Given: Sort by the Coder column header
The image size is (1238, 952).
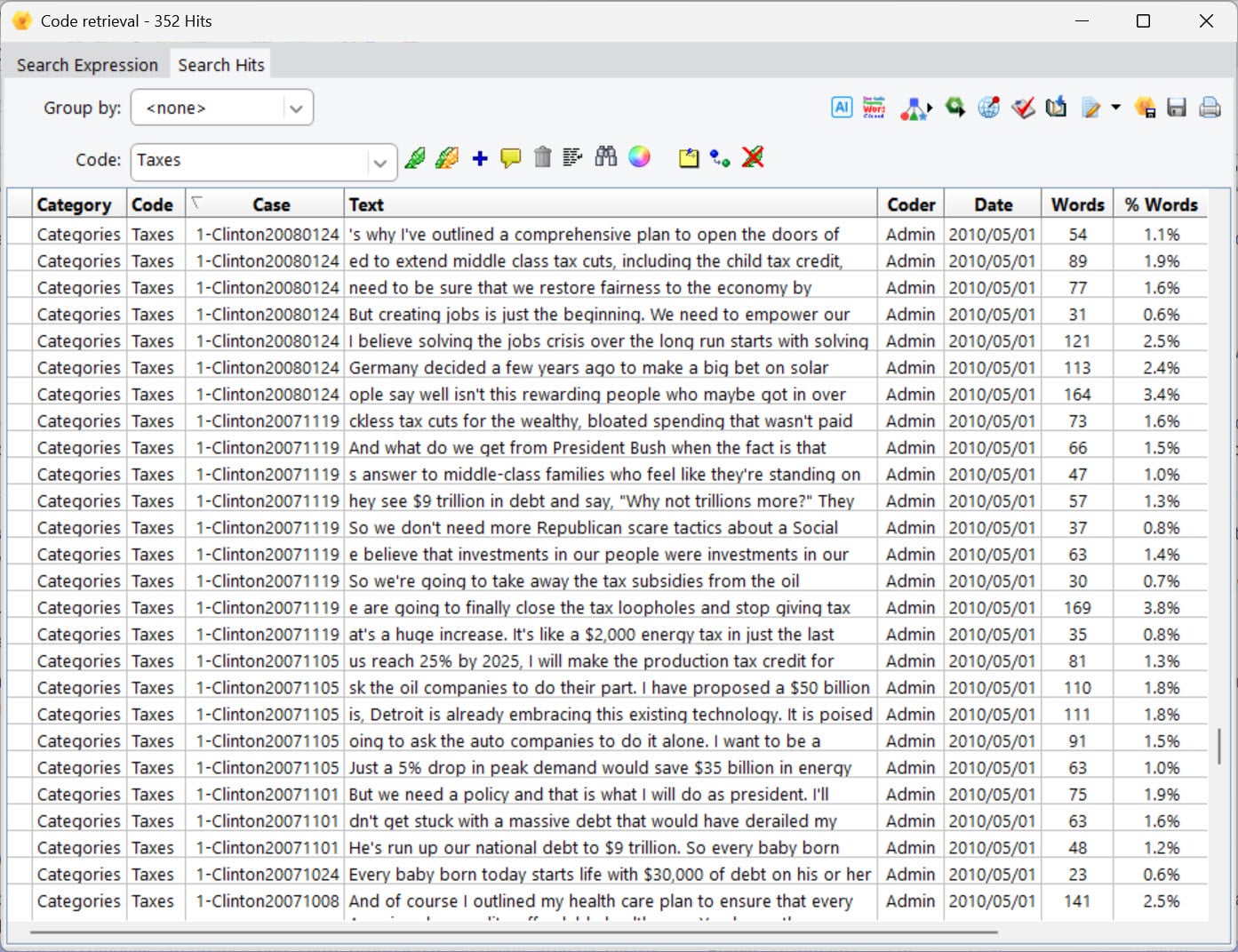Looking at the screenshot, I should coord(910,204).
